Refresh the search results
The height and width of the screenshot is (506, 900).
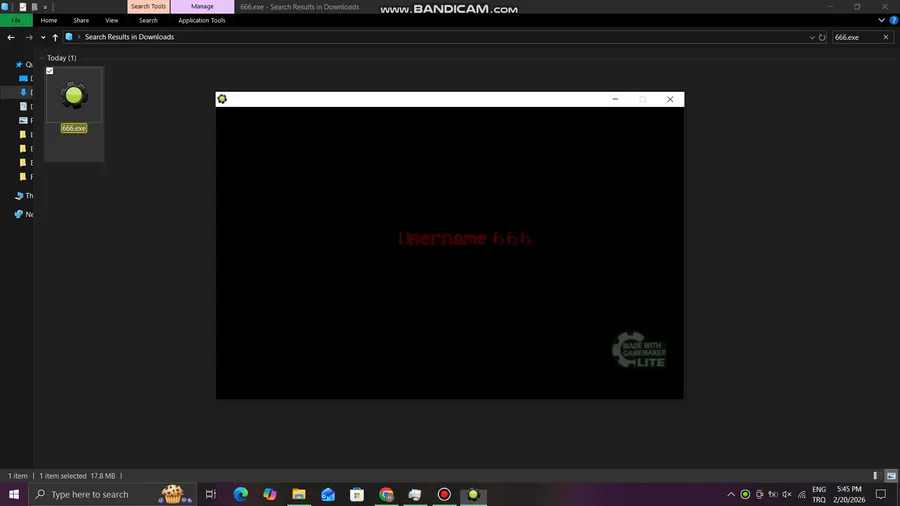pyautogui.click(x=822, y=37)
